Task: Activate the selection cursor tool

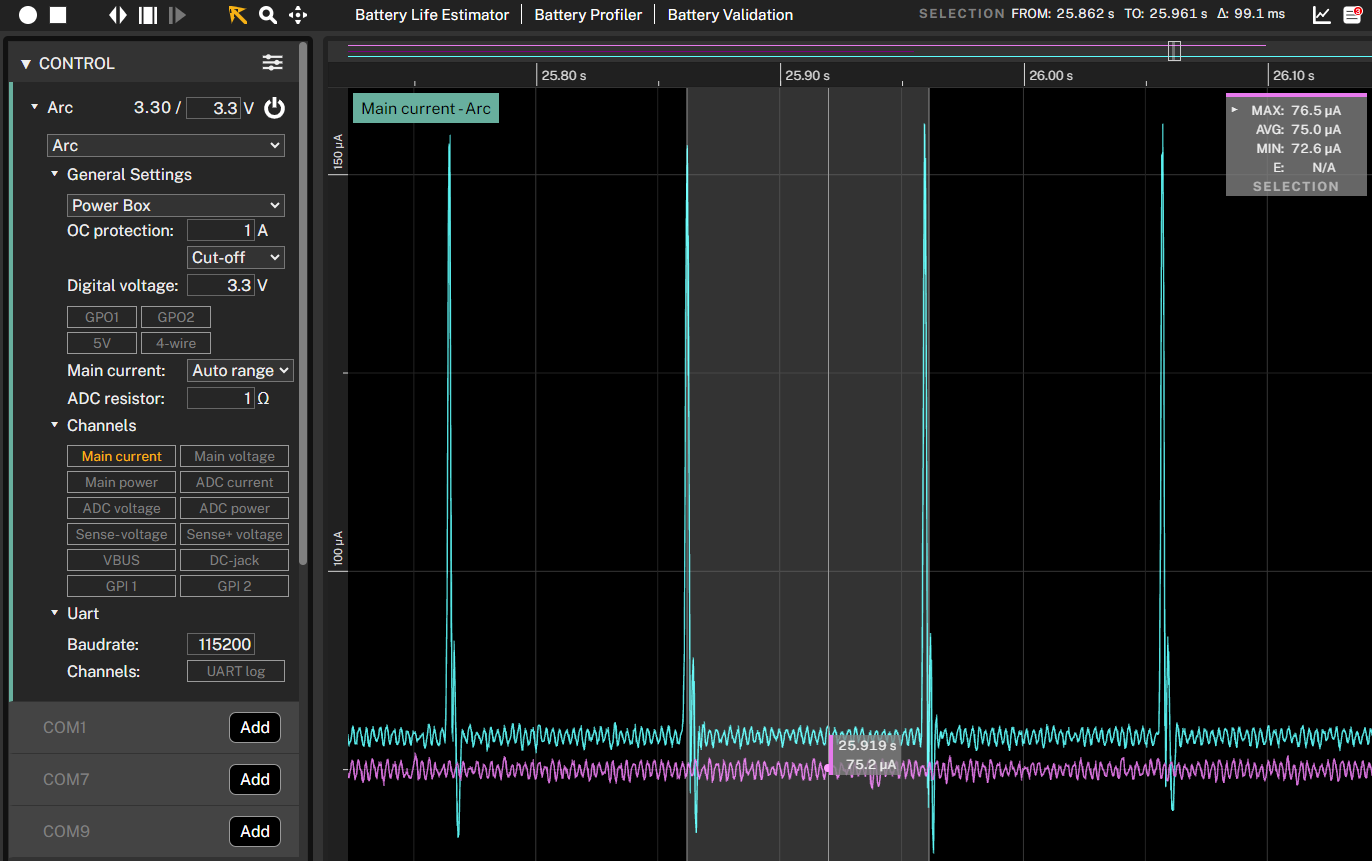Action: click(x=237, y=15)
